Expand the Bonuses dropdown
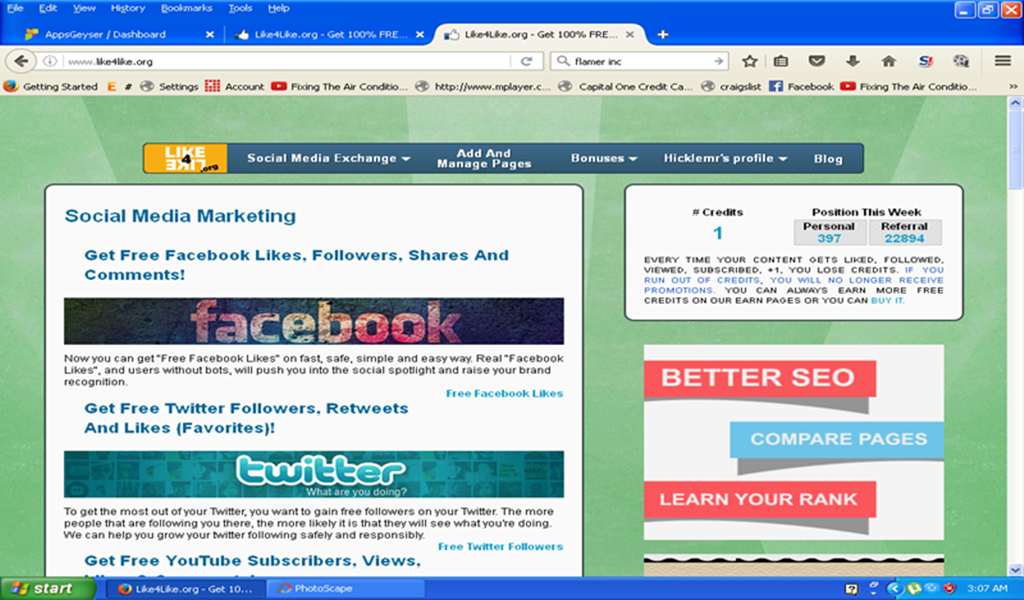The width and height of the screenshot is (1024, 600). pos(603,158)
